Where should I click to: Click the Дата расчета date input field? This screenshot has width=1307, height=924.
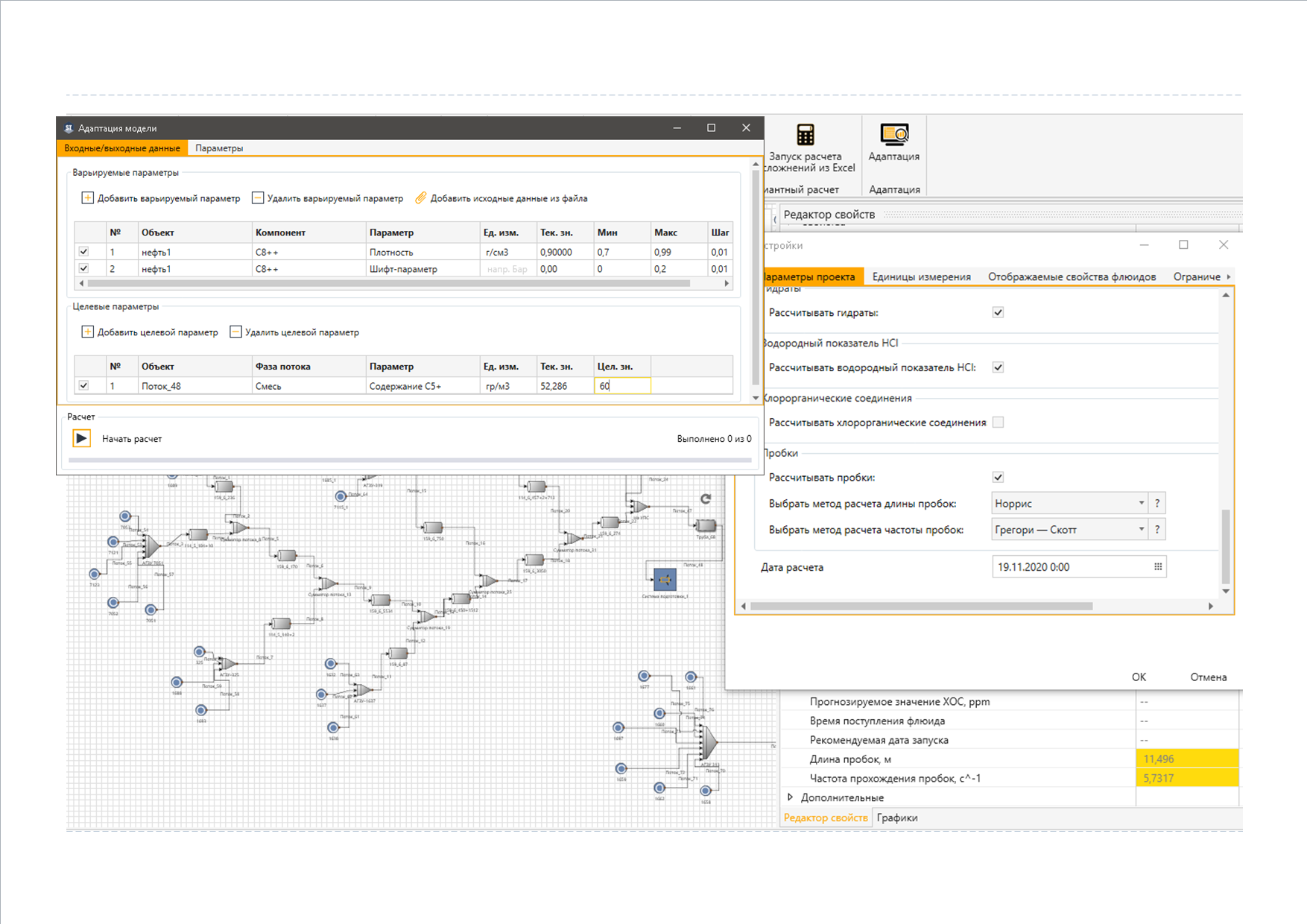(1079, 567)
